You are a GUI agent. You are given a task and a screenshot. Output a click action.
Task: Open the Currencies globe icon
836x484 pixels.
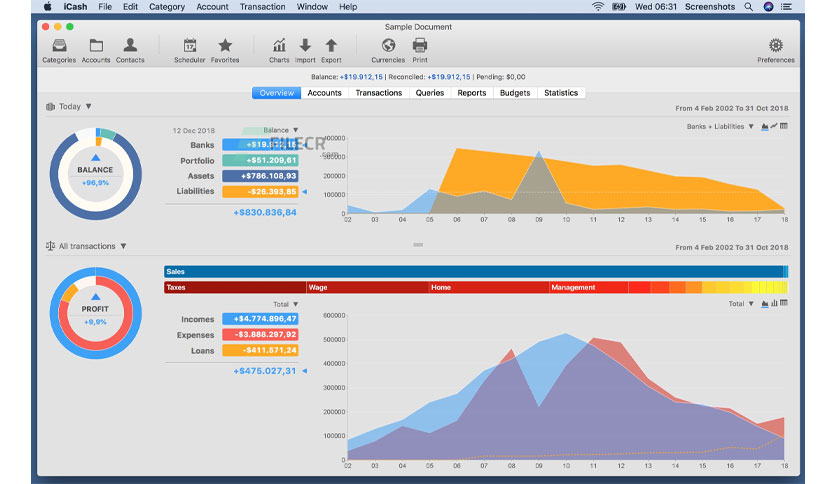[x=388, y=46]
